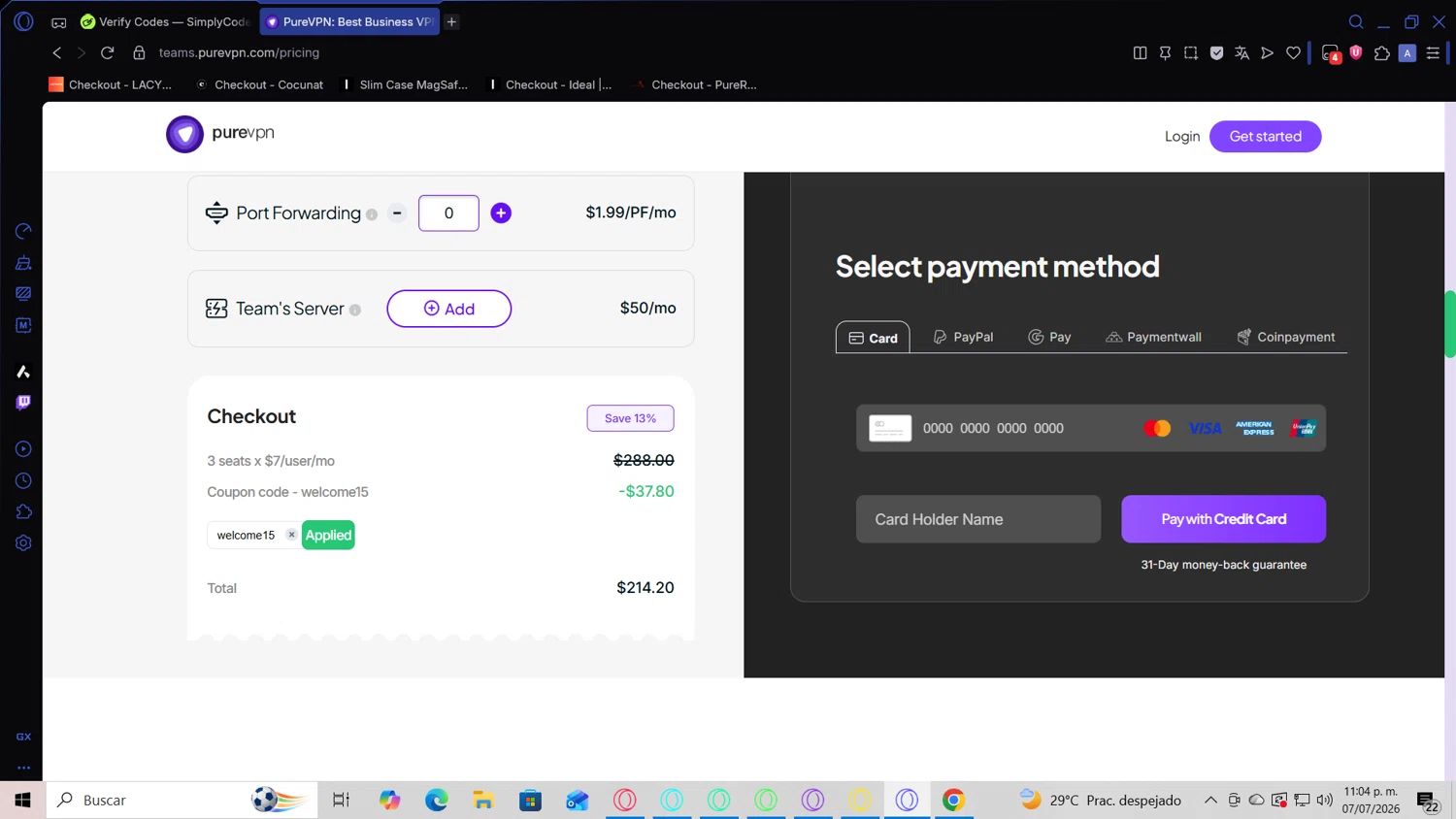Click the green Applied coupon button
Viewport: 1456px width, 819px height.
pos(328,535)
